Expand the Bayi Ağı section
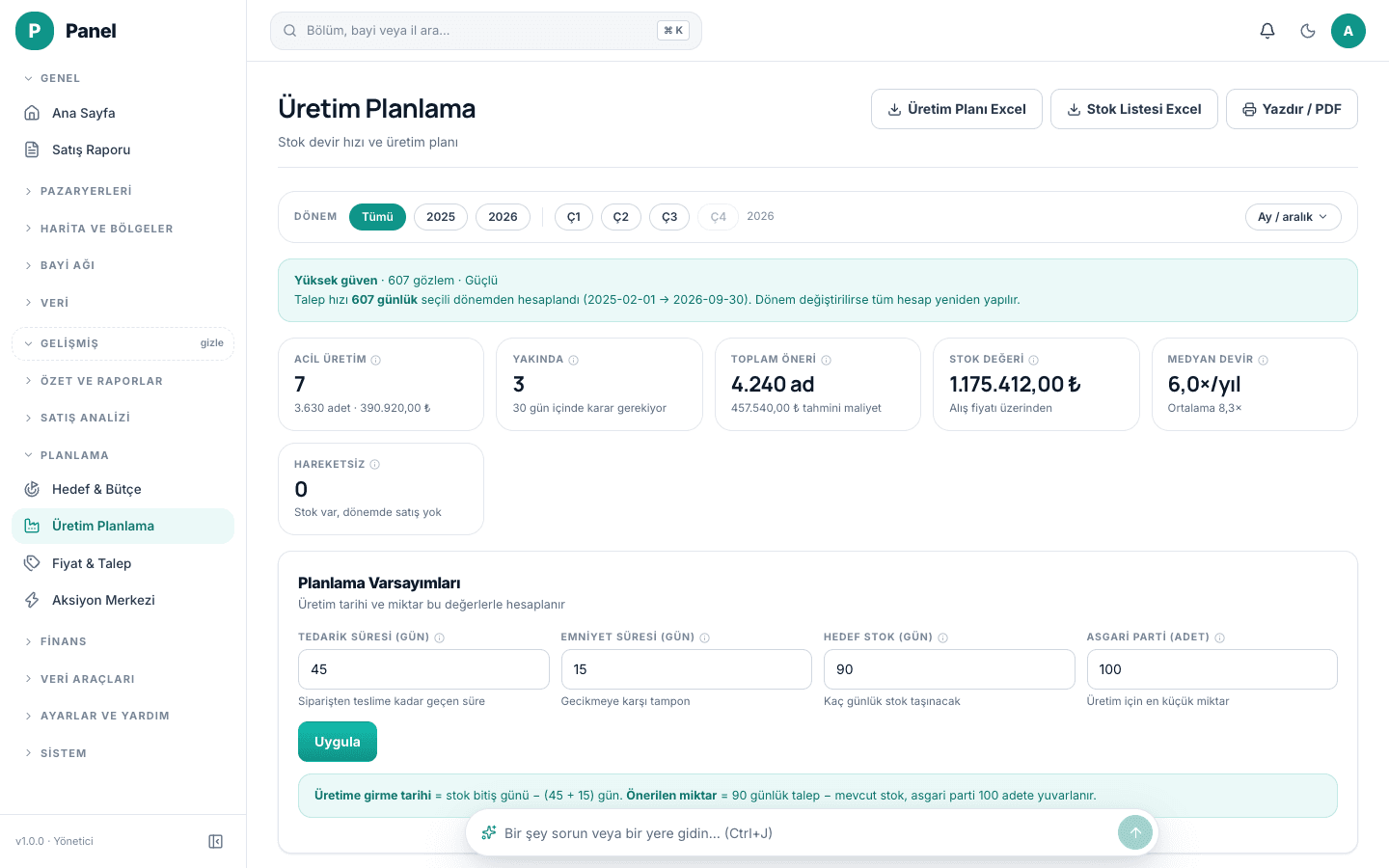1389x868 pixels. coord(123,265)
